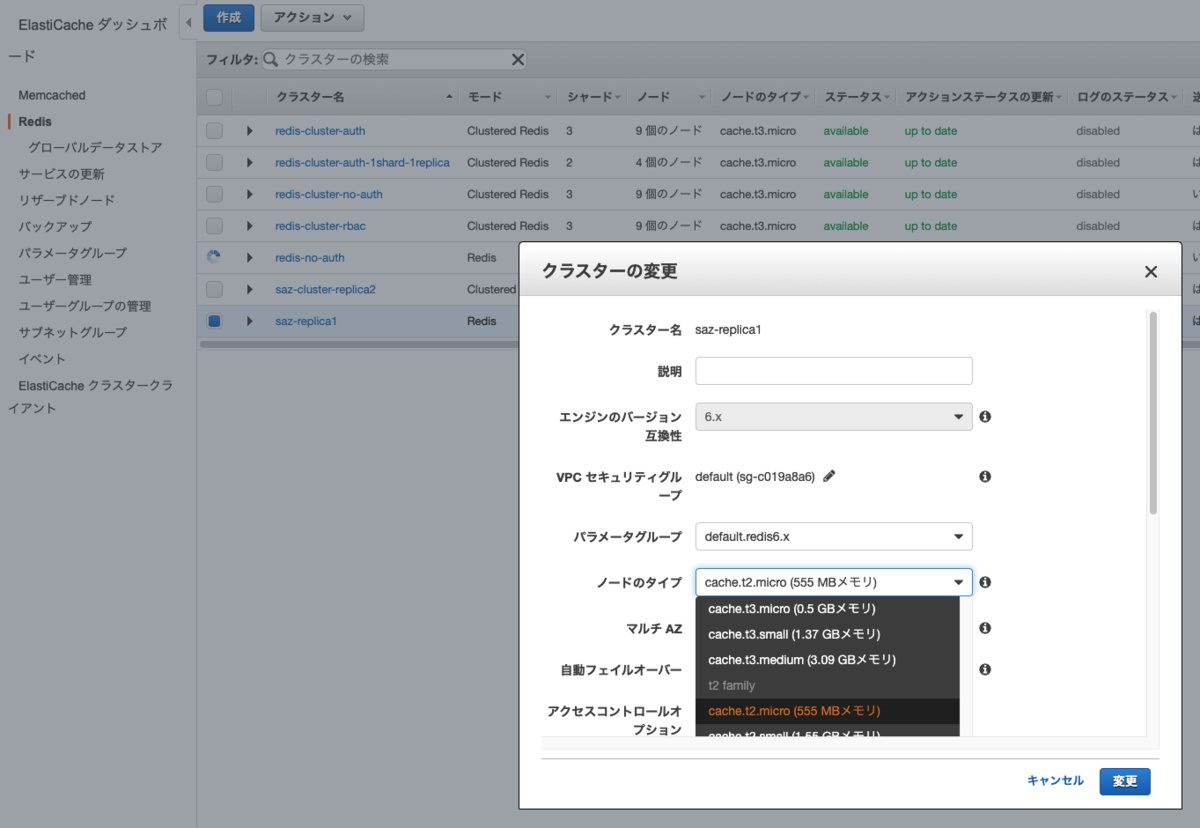Screen dimensions: 1200x828
Task: Open the saz-replica1 cluster link
Action: [x=306, y=321]
